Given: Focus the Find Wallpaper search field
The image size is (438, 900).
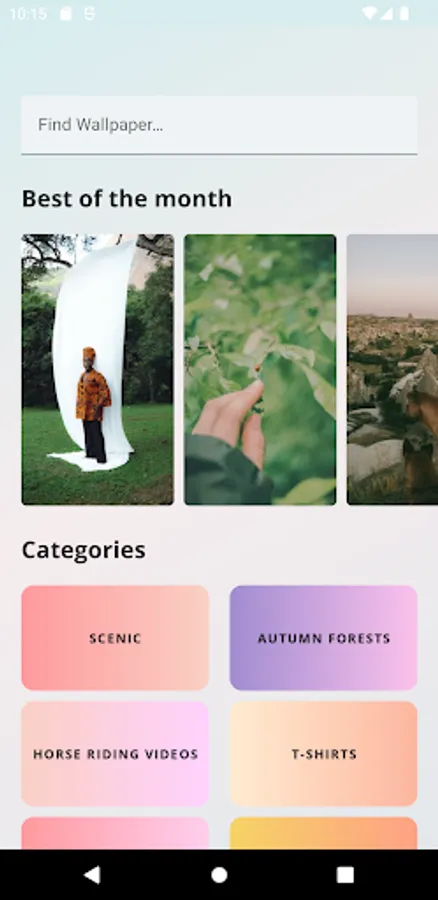Looking at the screenshot, I should tap(219, 125).
